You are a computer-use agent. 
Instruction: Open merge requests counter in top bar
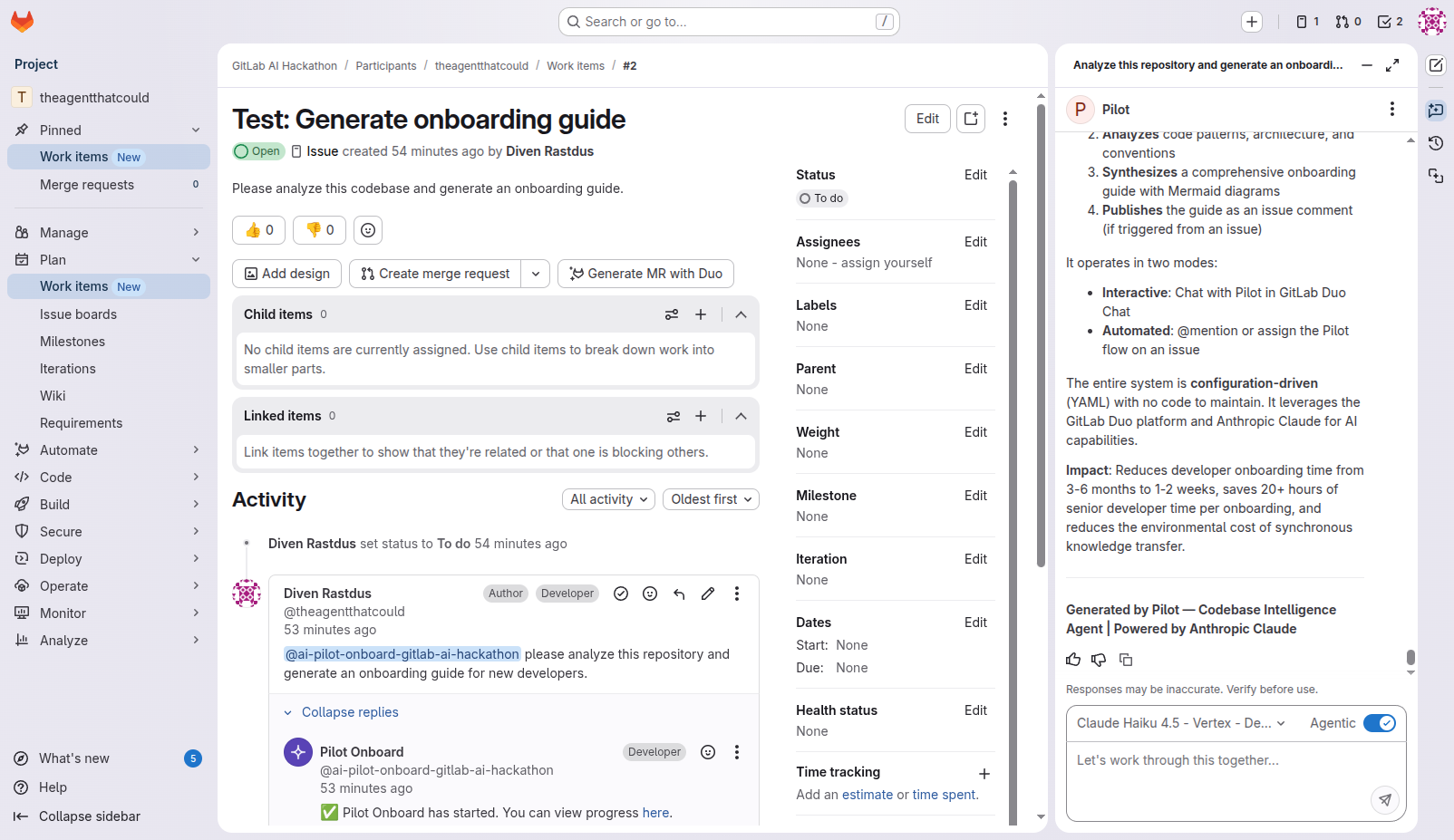[x=1348, y=22]
